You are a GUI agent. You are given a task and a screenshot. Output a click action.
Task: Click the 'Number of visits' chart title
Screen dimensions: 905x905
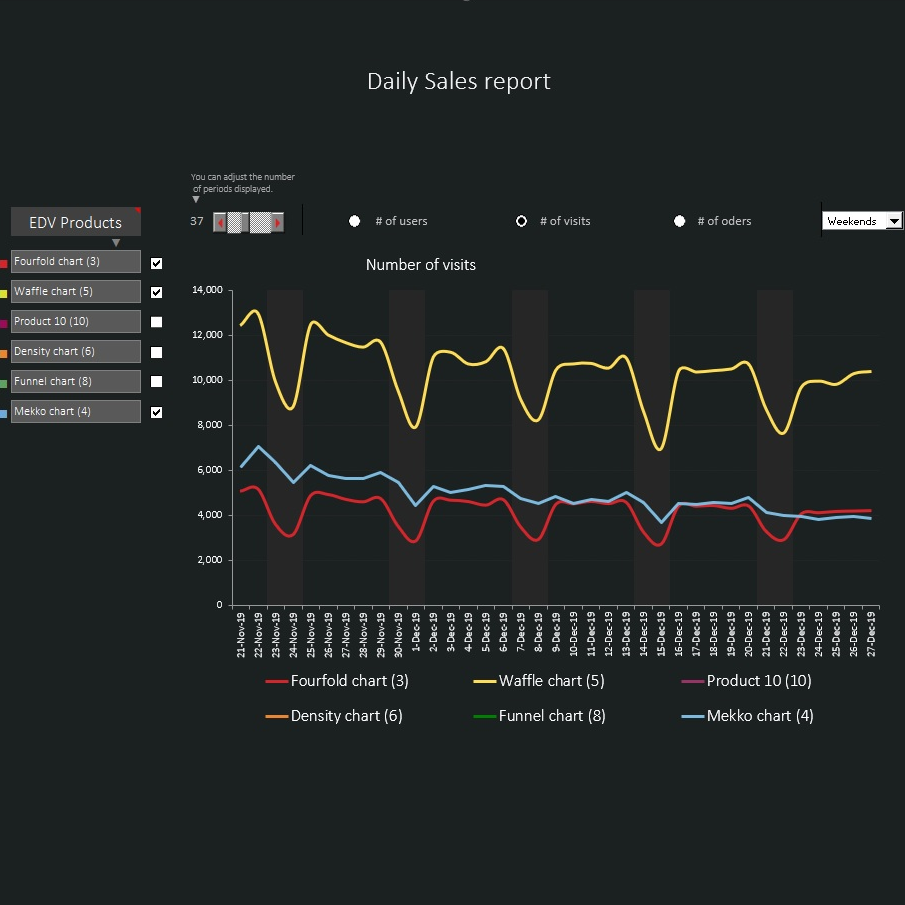pyautogui.click(x=420, y=265)
